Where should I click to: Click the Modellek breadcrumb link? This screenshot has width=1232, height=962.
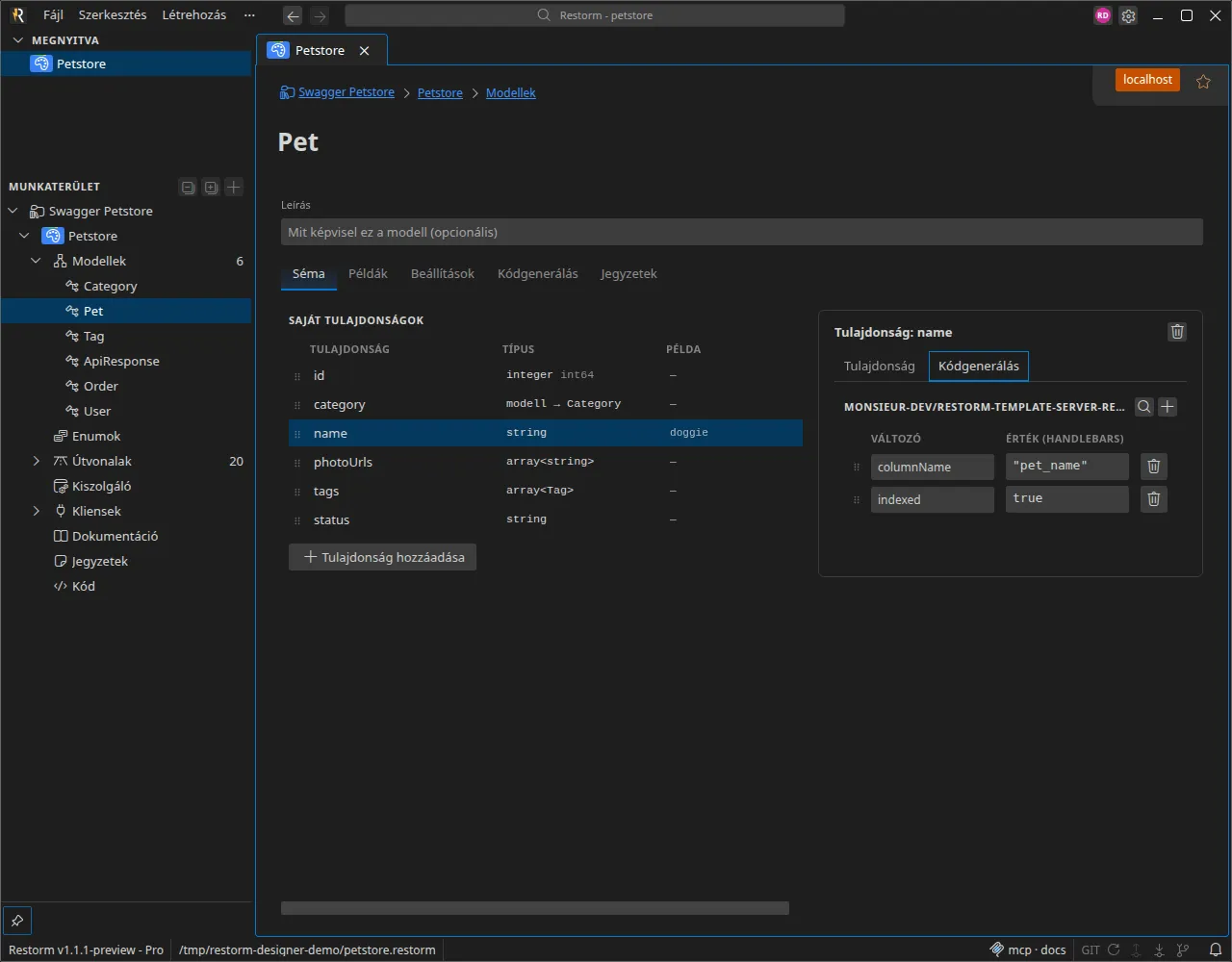511,93
